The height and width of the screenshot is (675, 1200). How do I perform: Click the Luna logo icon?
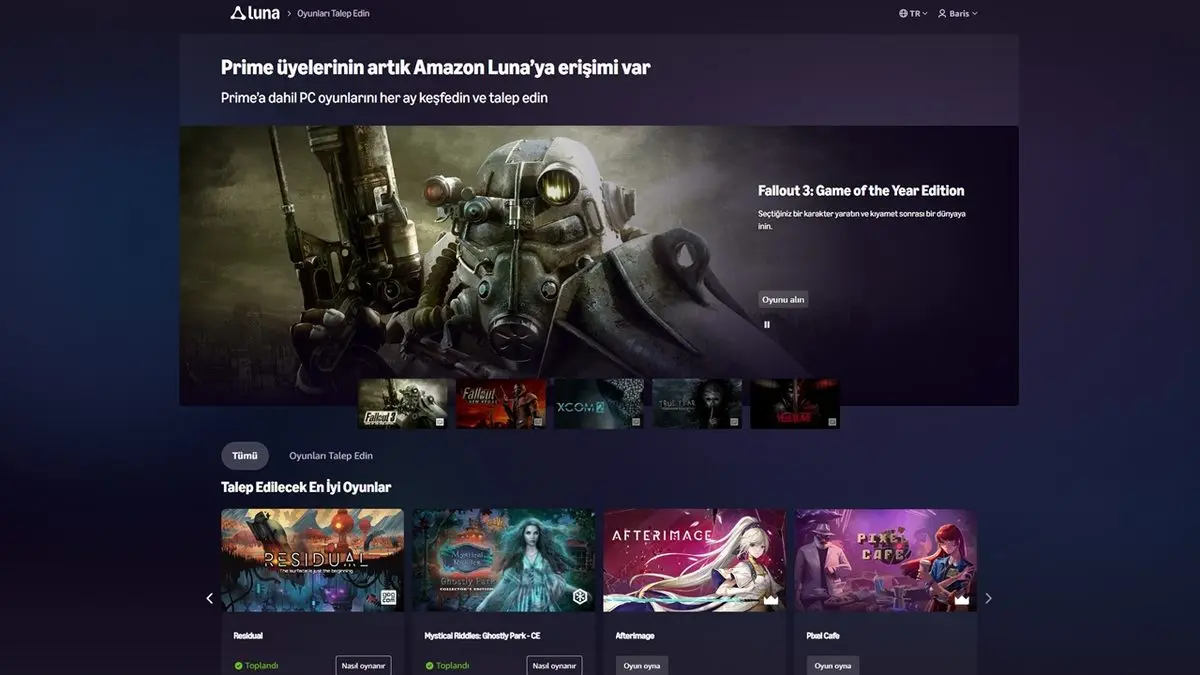(x=238, y=13)
